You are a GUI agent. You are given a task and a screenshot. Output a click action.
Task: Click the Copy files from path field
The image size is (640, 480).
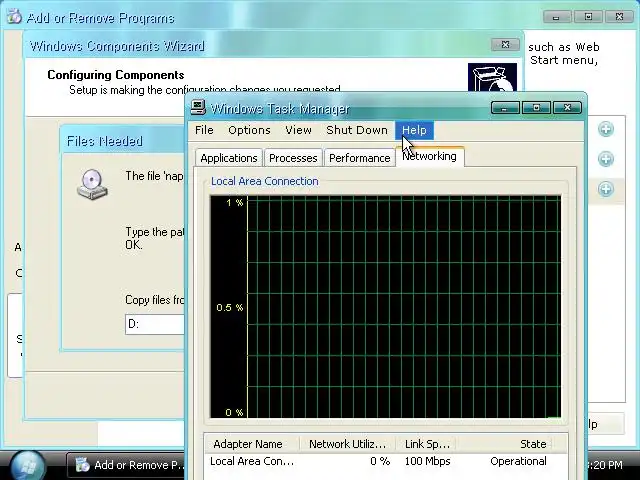coord(155,324)
